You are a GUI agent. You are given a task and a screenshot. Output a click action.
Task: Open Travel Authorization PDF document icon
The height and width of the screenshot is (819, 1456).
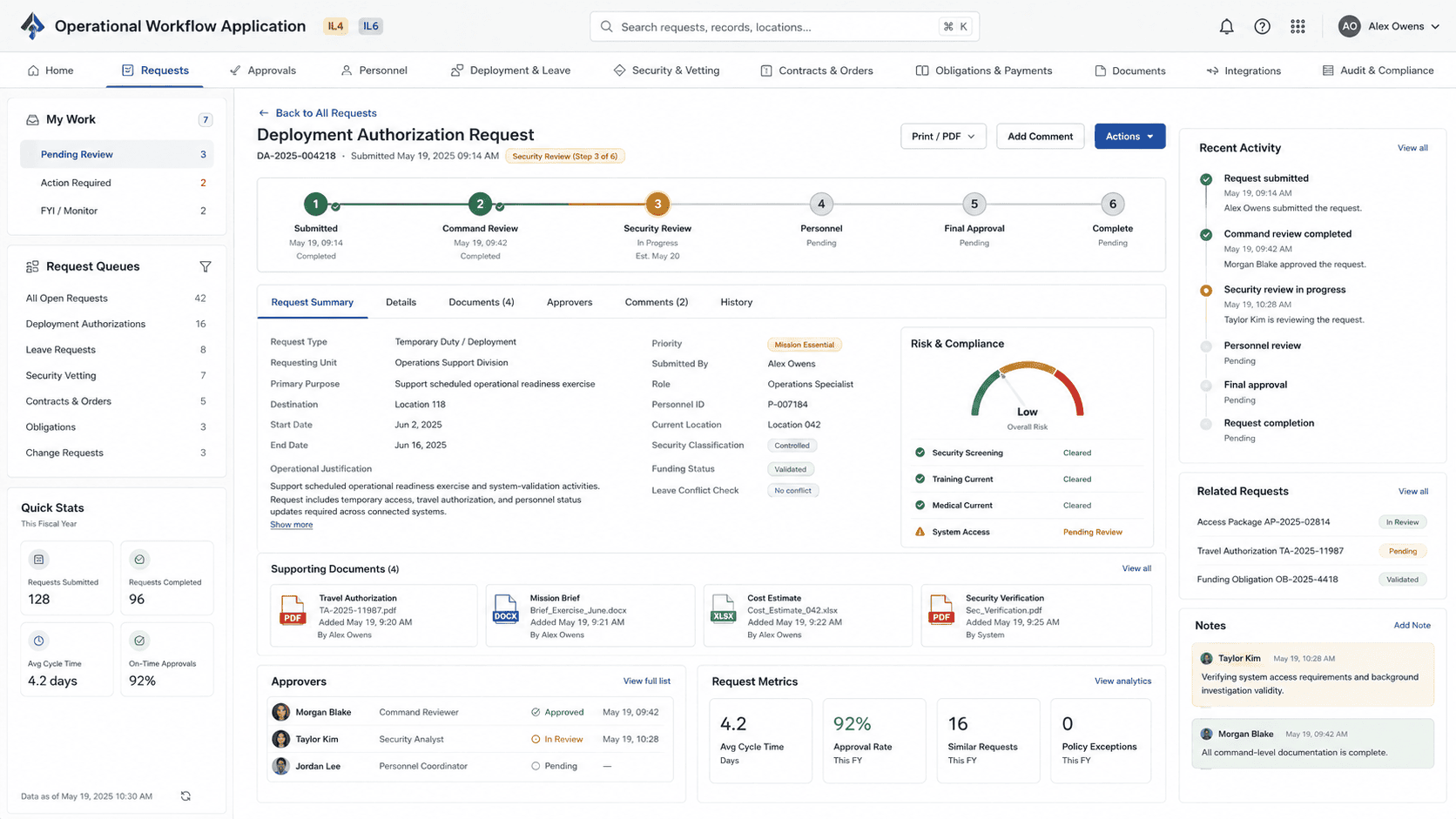pyautogui.click(x=293, y=610)
